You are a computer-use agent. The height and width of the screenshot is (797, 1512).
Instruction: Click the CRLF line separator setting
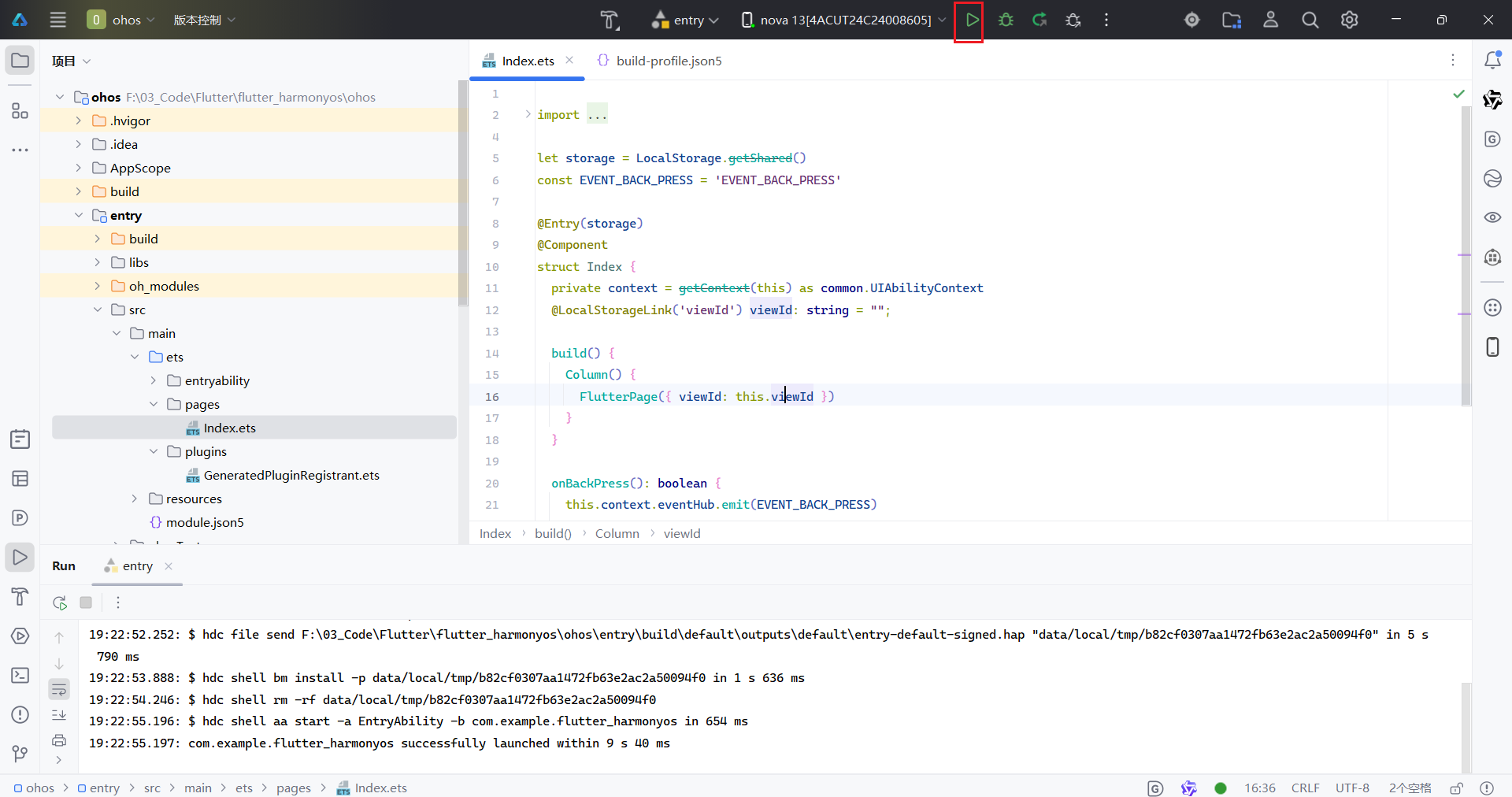pyautogui.click(x=1305, y=788)
